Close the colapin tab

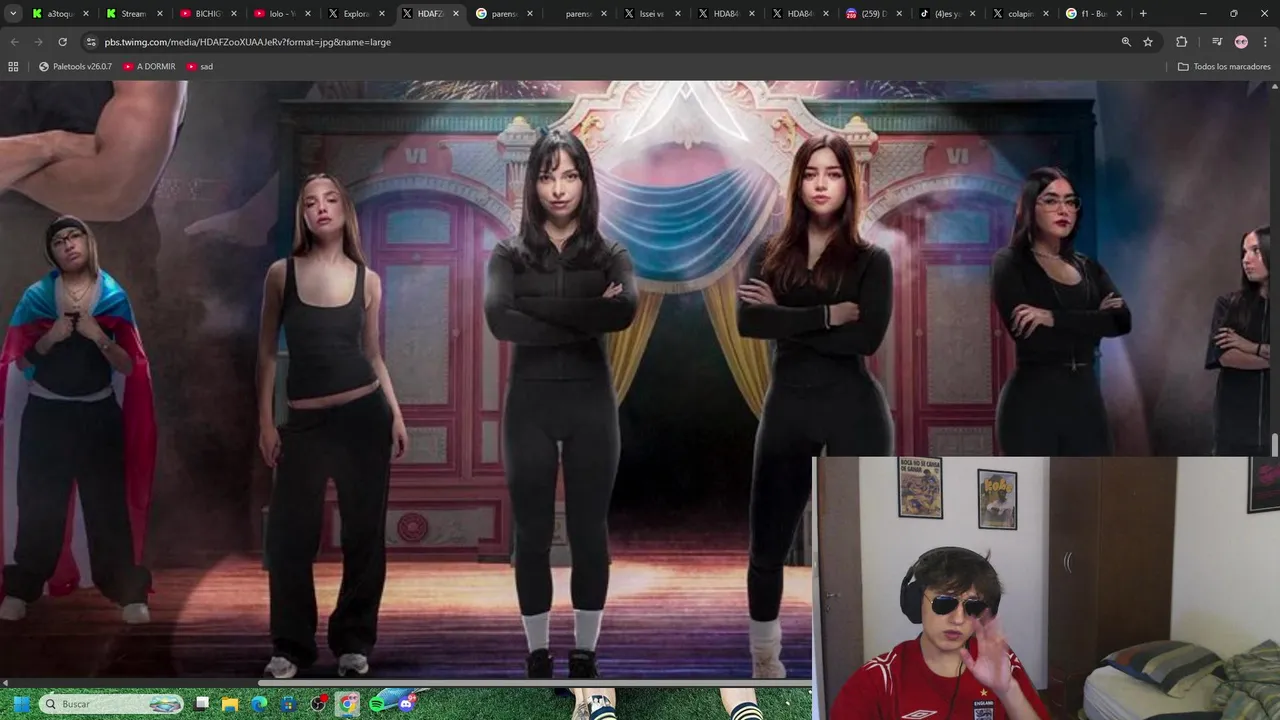pyautogui.click(x=1046, y=14)
